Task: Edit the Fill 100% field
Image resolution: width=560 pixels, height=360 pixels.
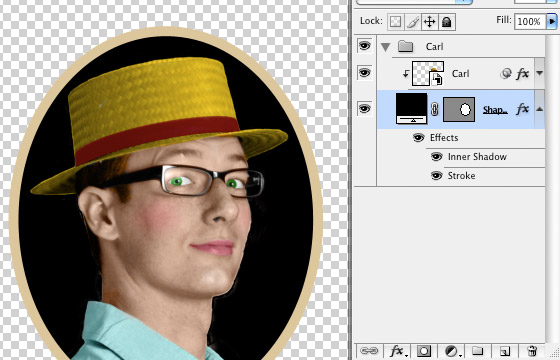Action: pyautogui.click(x=530, y=21)
